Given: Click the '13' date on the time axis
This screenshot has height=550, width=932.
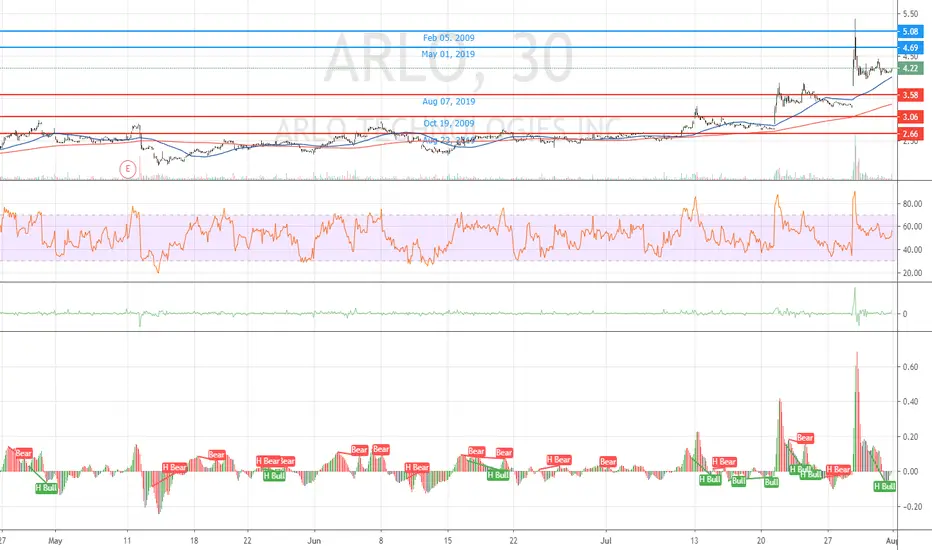Looking at the screenshot, I should [x=694, y=540].
